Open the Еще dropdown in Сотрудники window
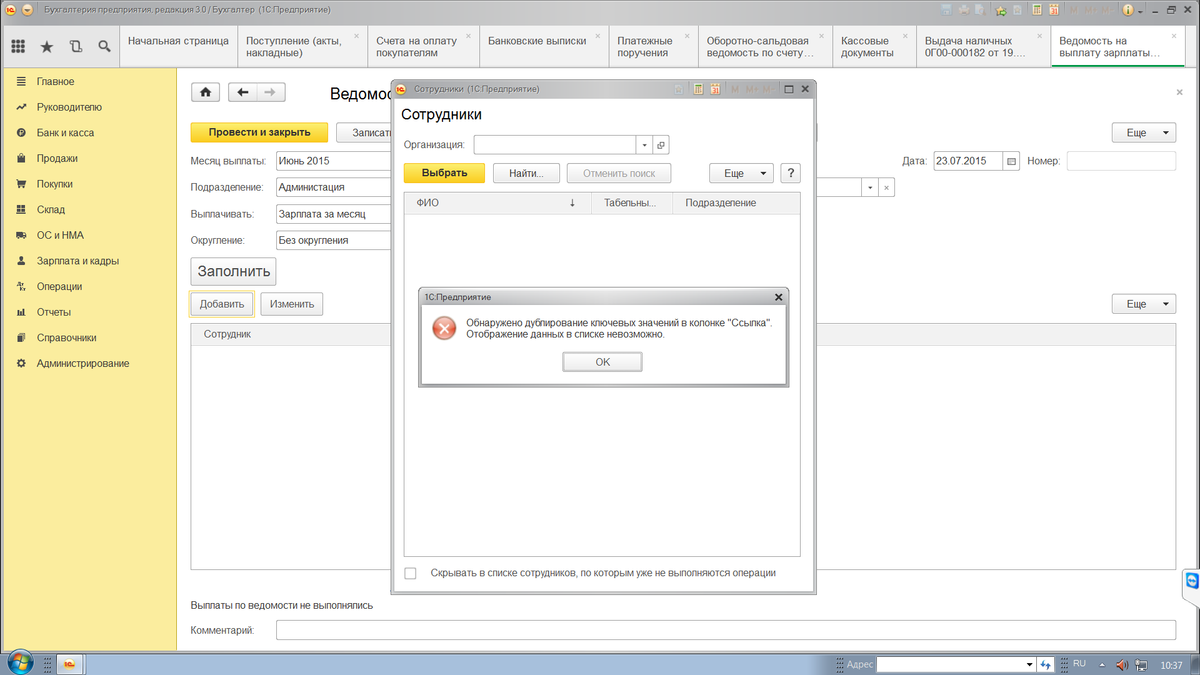 [x=741, y=173]
